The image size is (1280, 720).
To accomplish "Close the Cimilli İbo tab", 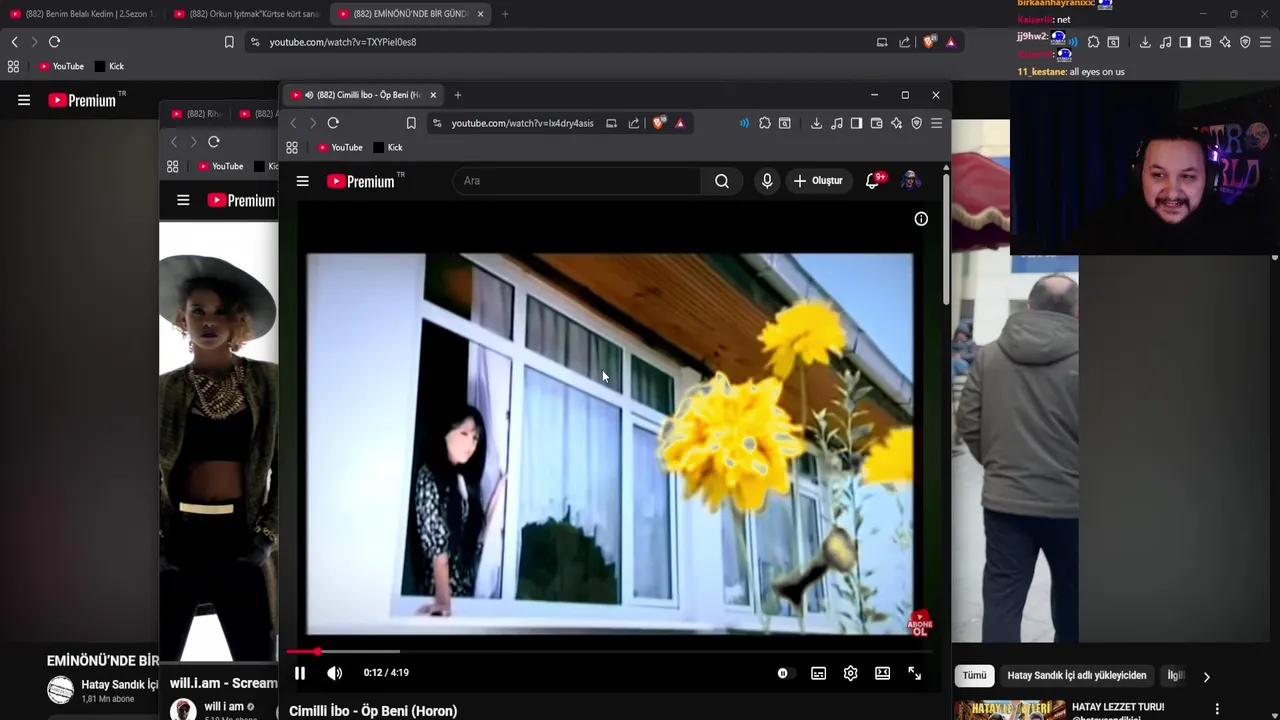I will 433,95.
